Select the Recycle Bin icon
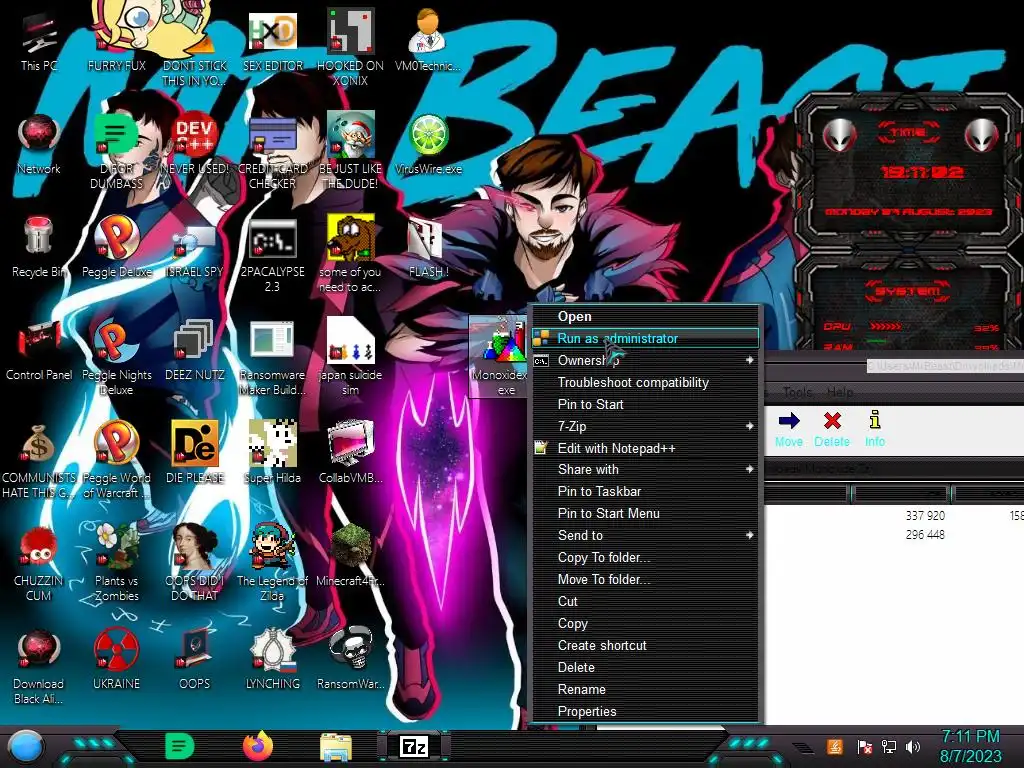Viewport: 1024px width, 768px height. pos(39,247)
